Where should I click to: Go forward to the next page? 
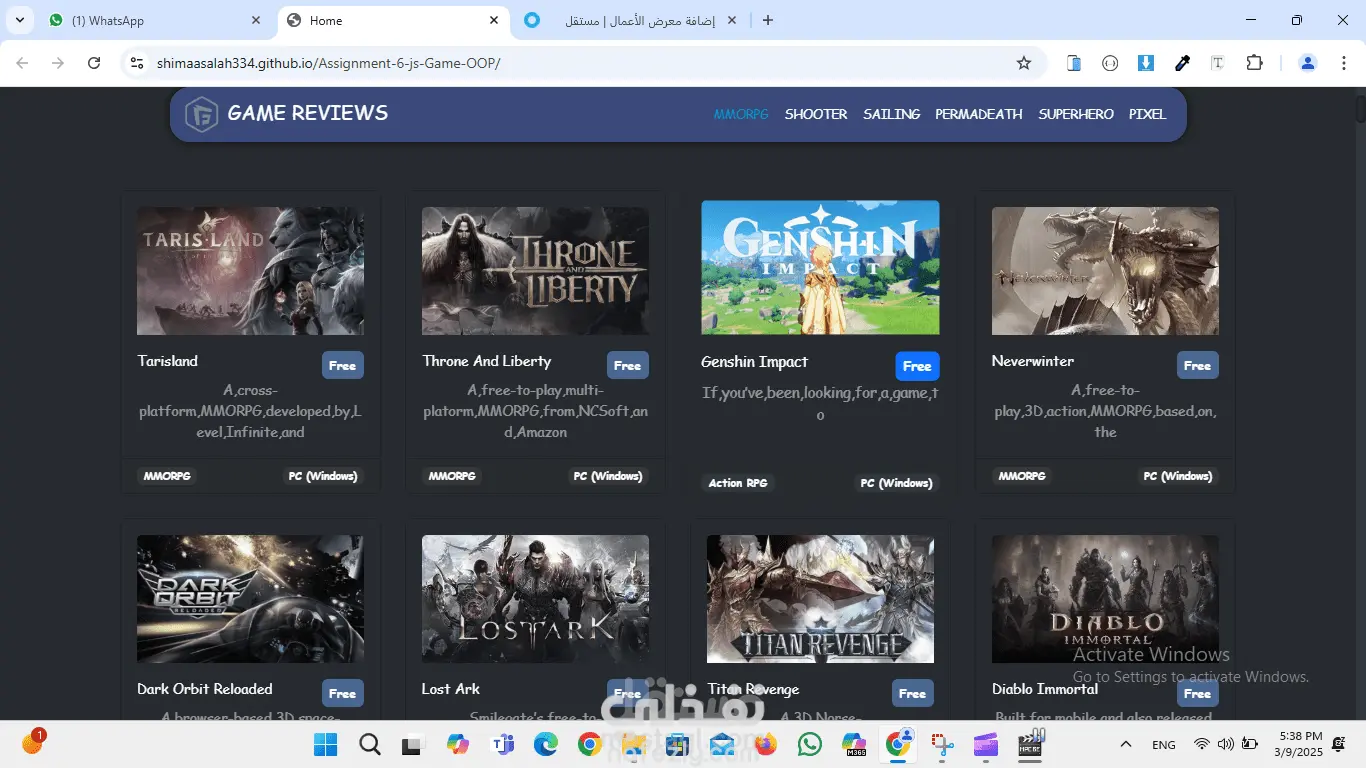[58, 63]
